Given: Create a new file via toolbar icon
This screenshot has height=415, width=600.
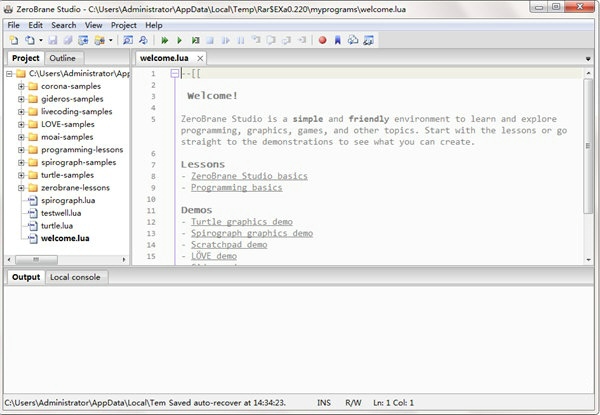Looking at the screenshot, I should point(12,41).
